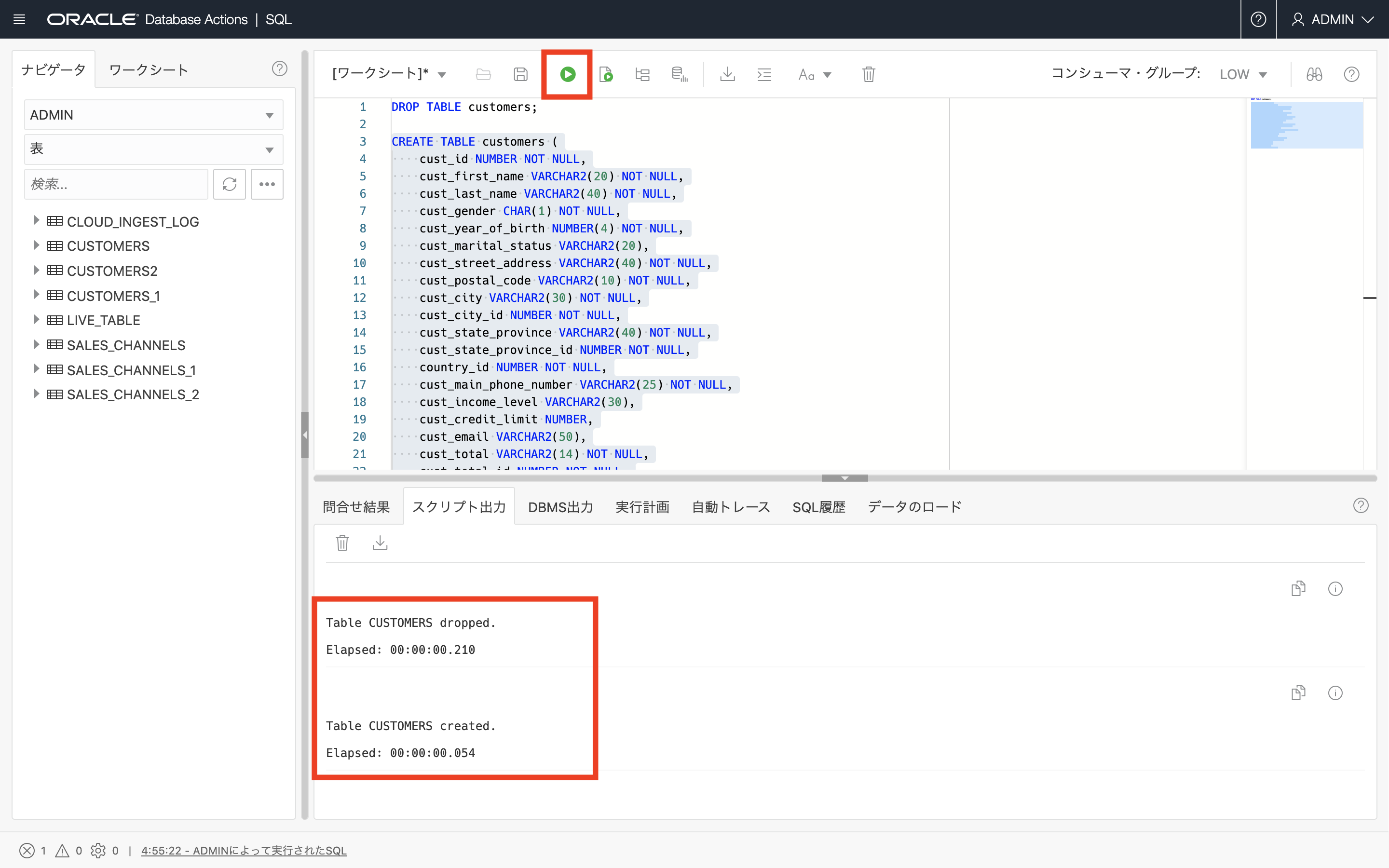
Task: Refresh the navigator object list
Action: pos(229,184)
